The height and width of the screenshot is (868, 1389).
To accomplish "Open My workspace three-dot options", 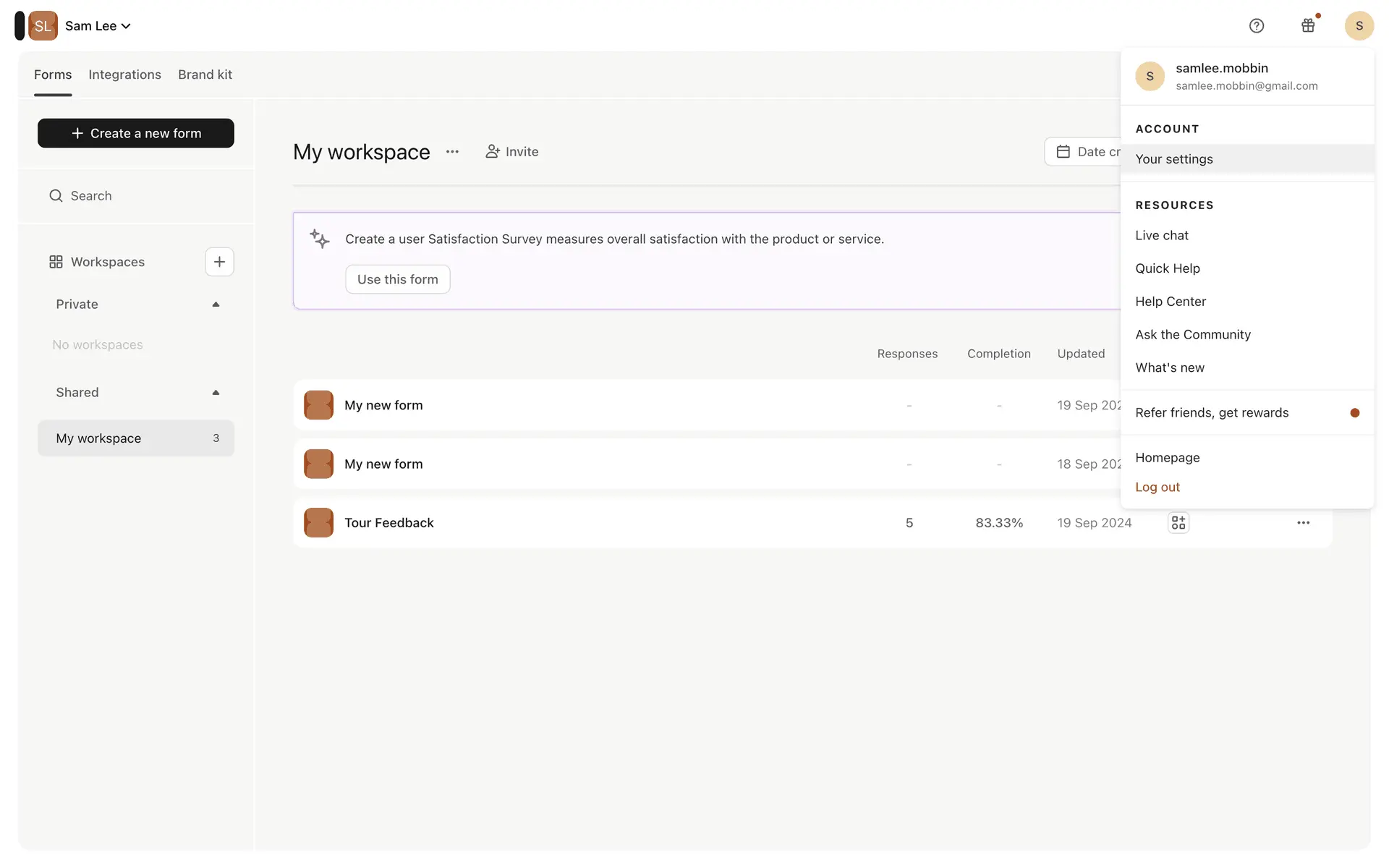I will point(452,152).
